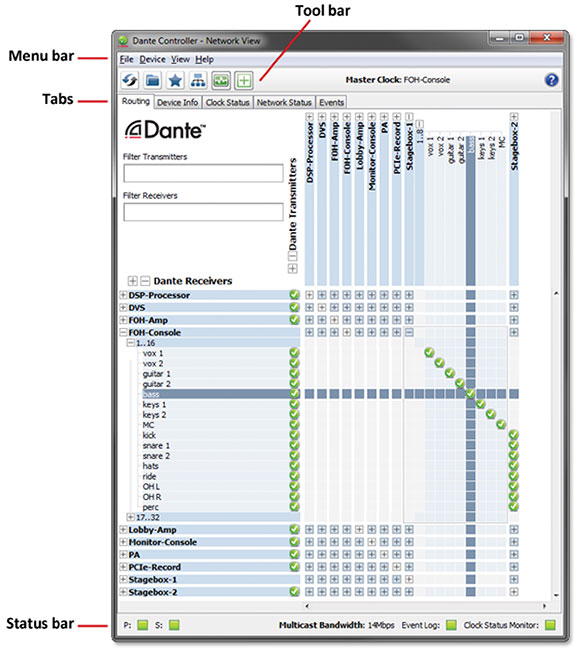Click the Clock Status Monitor green indicator
The height and width of the screenshot is (654, 580).
tap(550, 625)
